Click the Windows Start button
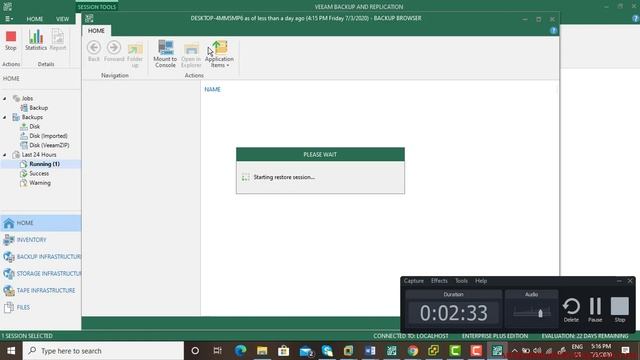The image size is (640, 360). pos(11,351)
